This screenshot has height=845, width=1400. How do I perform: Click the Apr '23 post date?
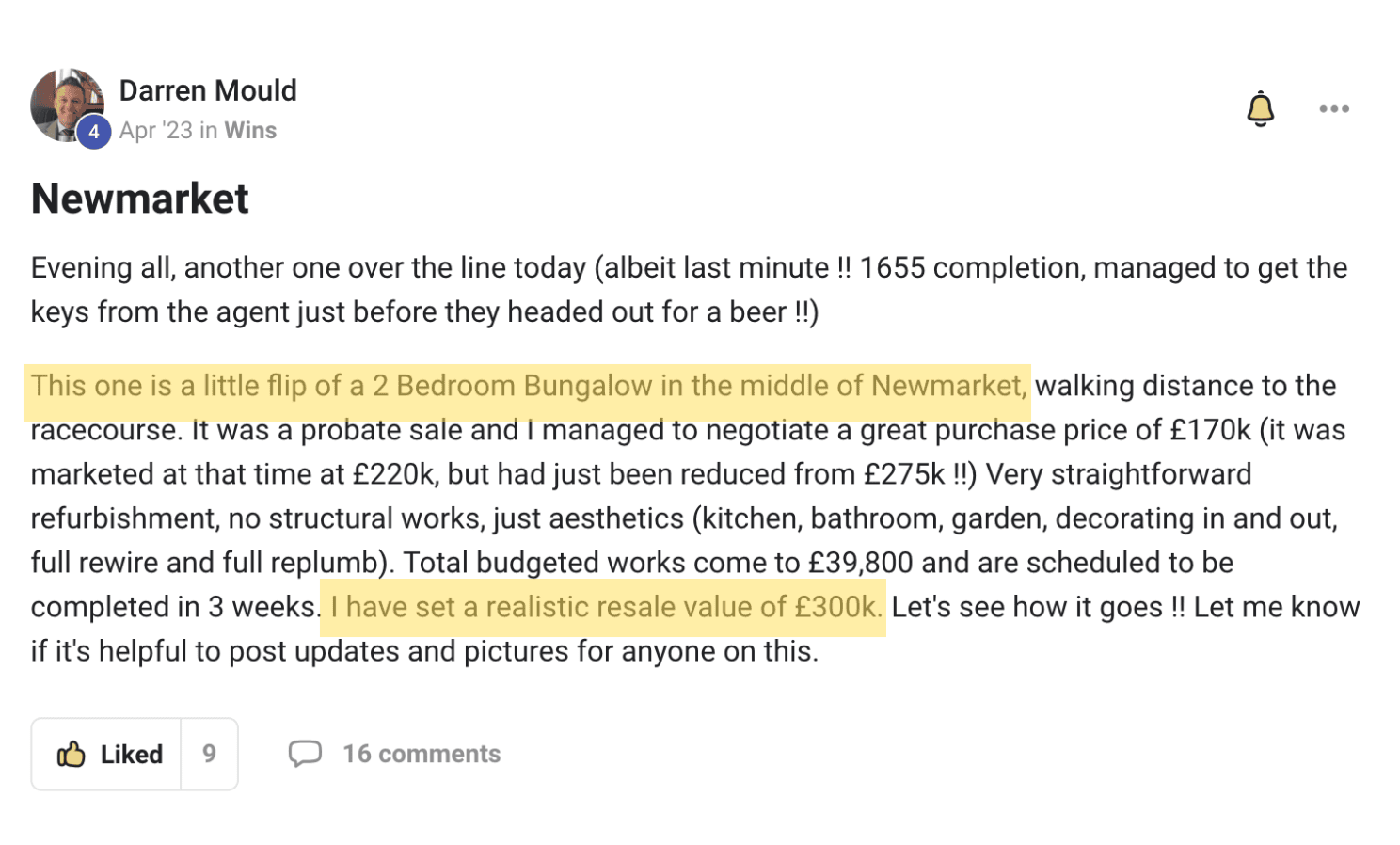(x=156, y=131)
